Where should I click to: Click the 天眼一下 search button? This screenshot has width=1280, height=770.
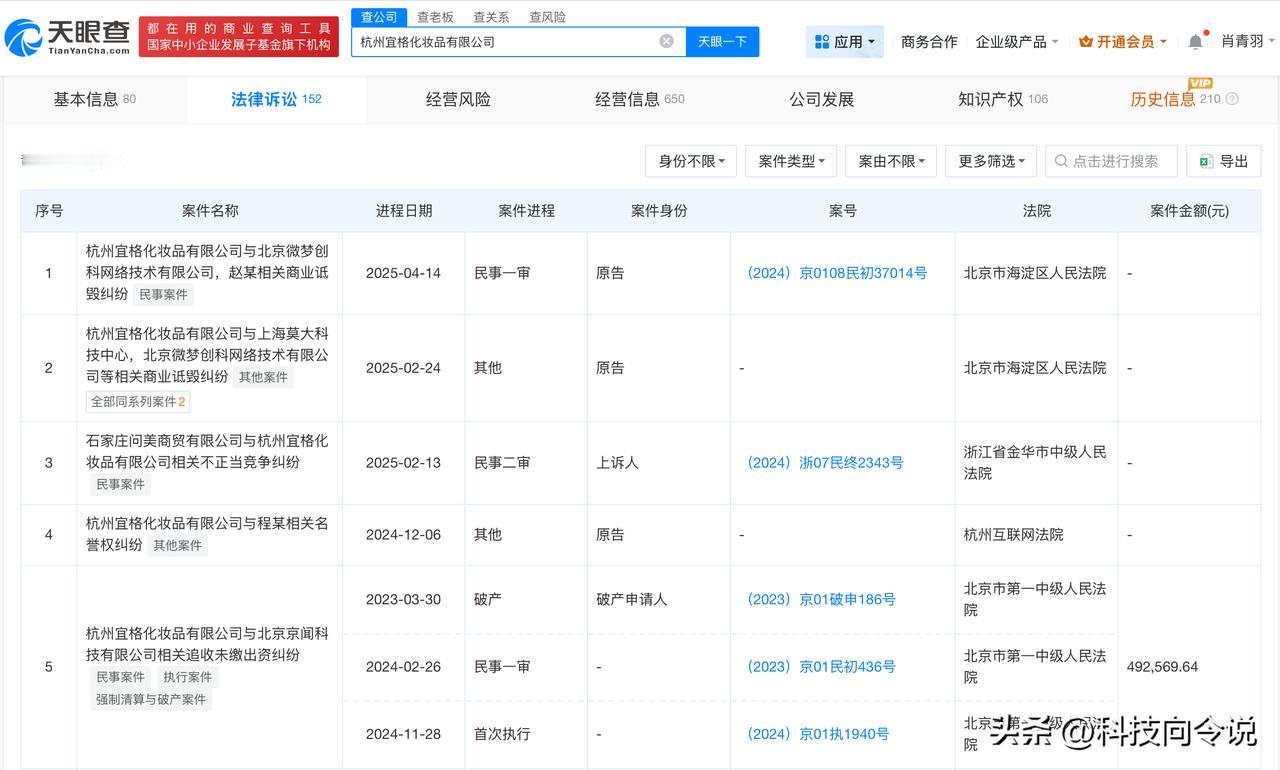point(722,41)
